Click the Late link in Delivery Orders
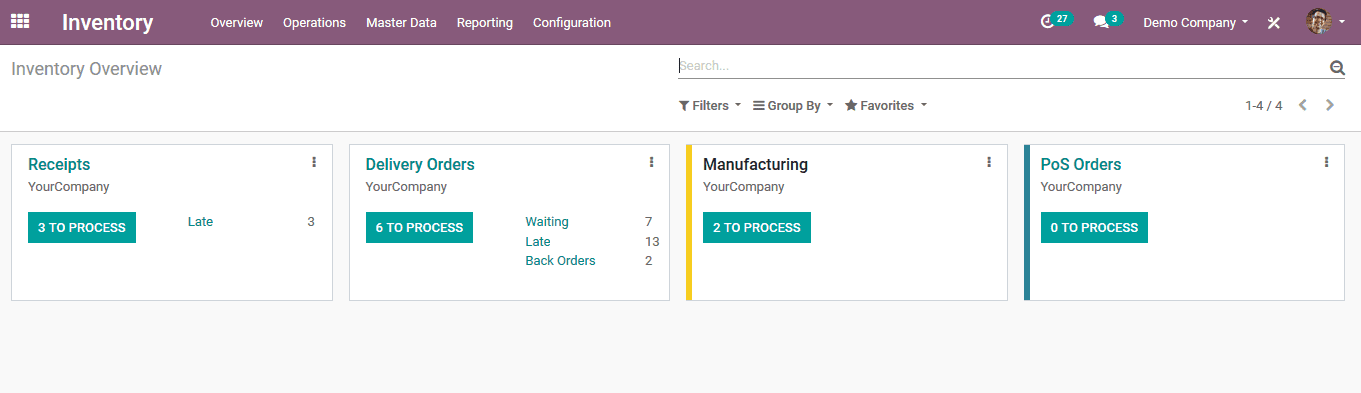The height and width of the screenshot is (393, 1361). [x=538, y=242]
